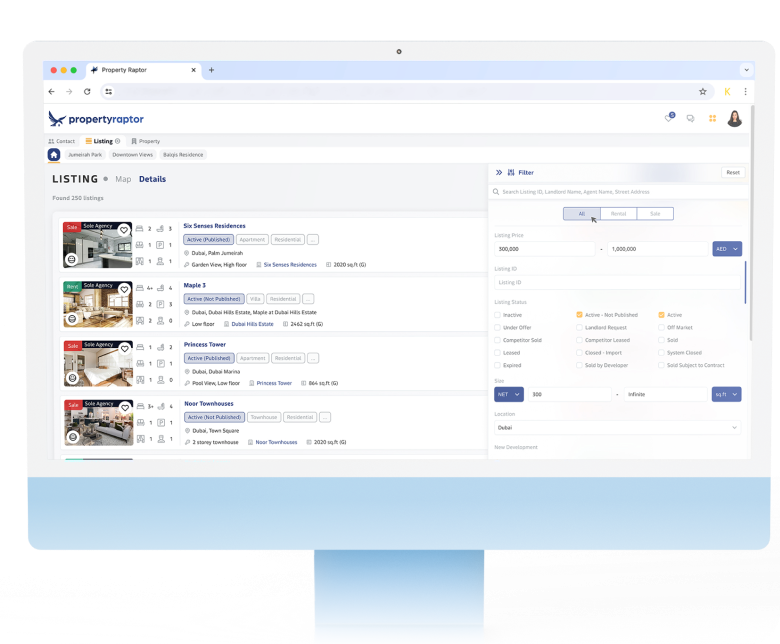Image resolution: width=780 pixels, height=644 pixels.
Task: Enable the Off Market checkbox
Action: [662, 328]
